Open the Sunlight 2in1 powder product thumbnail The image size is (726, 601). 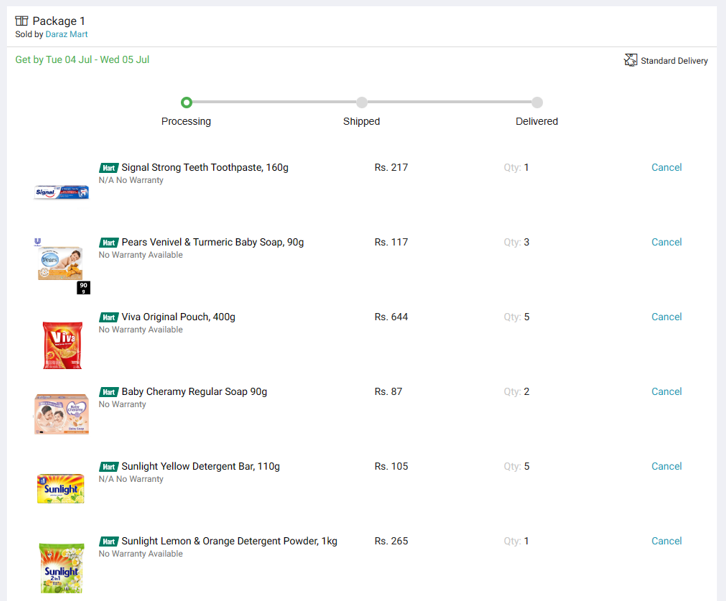pos(62,568)
